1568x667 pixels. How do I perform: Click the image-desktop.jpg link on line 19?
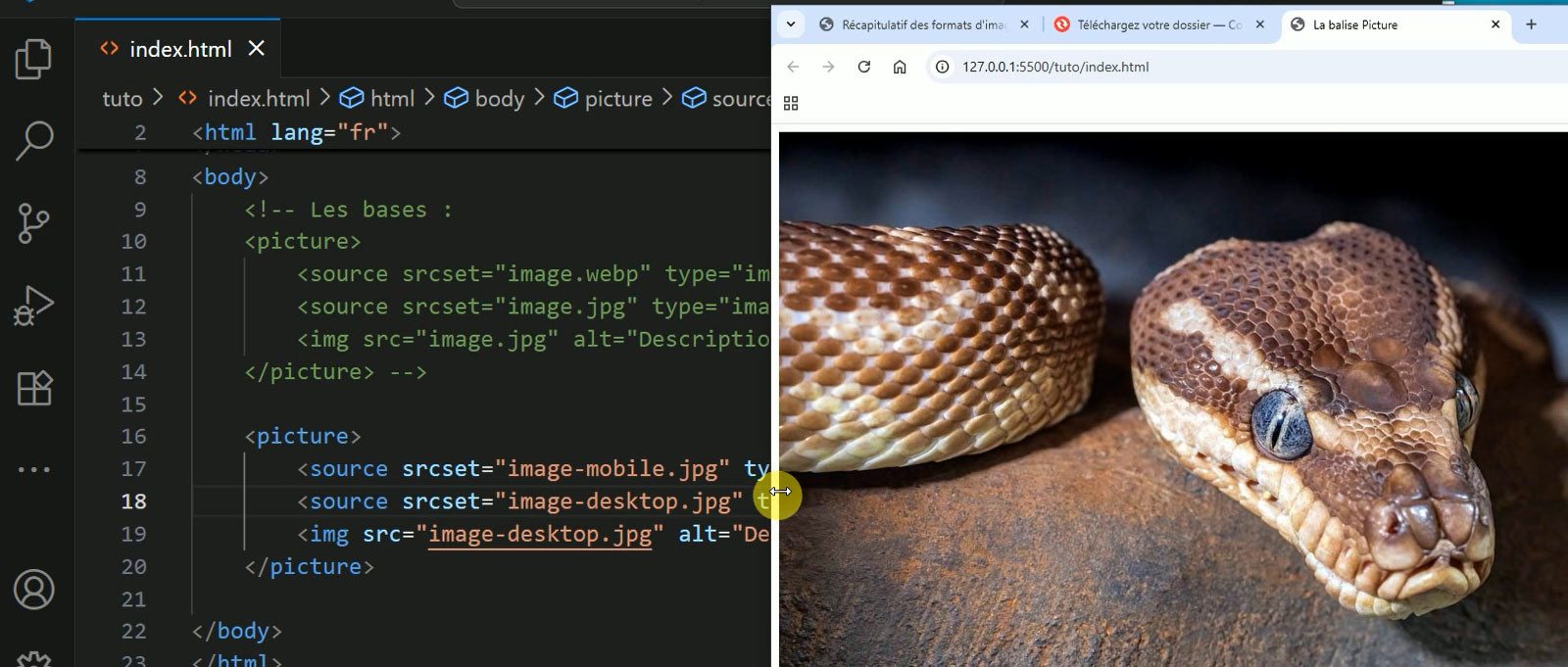540,535
